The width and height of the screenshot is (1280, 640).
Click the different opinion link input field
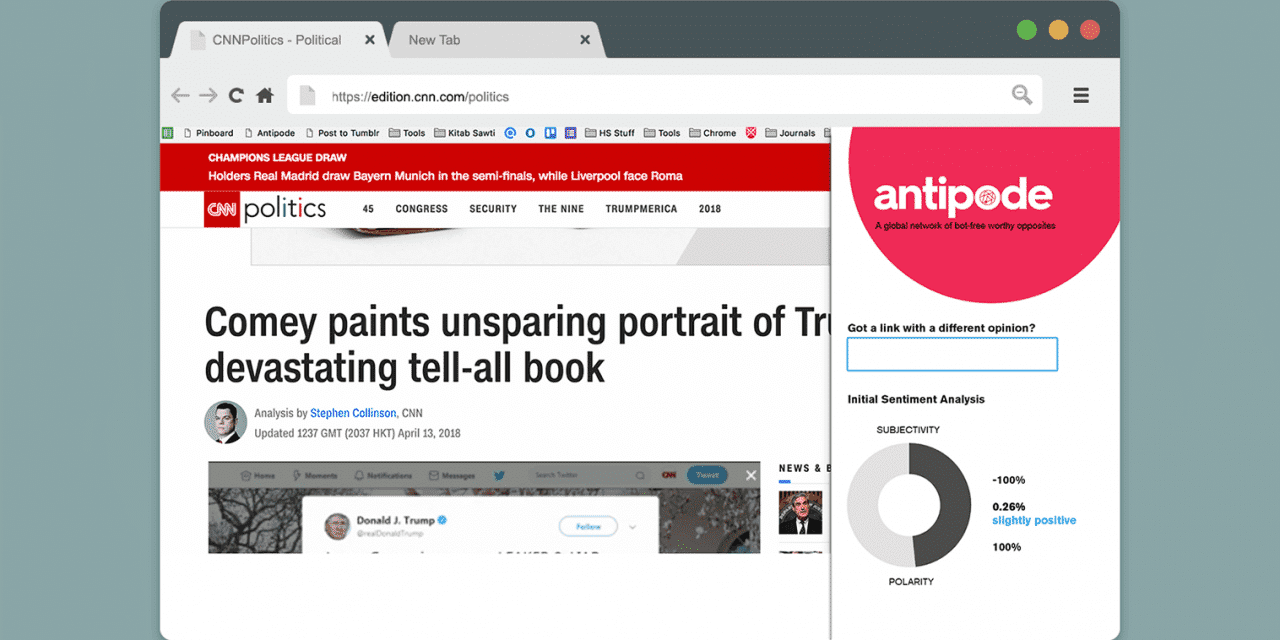click(952, 354)
